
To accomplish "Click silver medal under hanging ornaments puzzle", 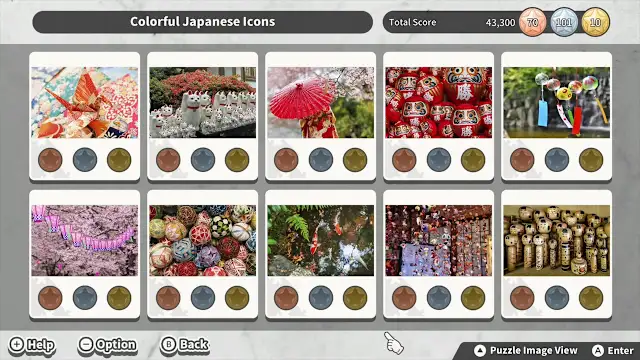I will point(439,298).
